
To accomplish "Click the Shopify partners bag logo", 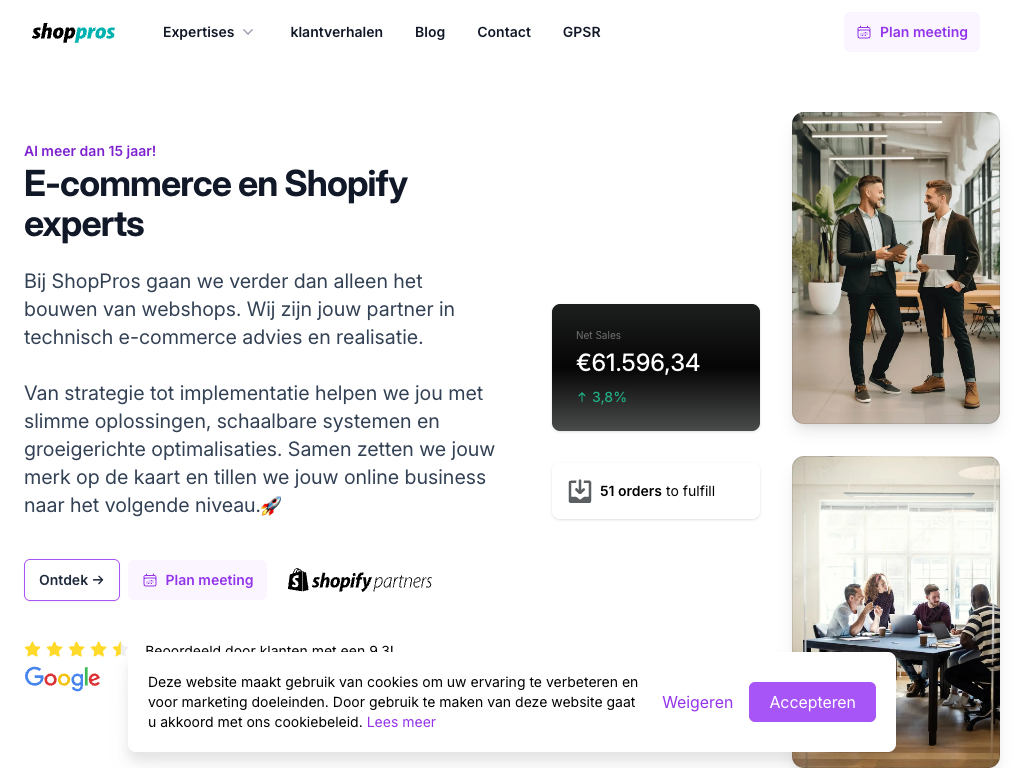I will (298, 580).
